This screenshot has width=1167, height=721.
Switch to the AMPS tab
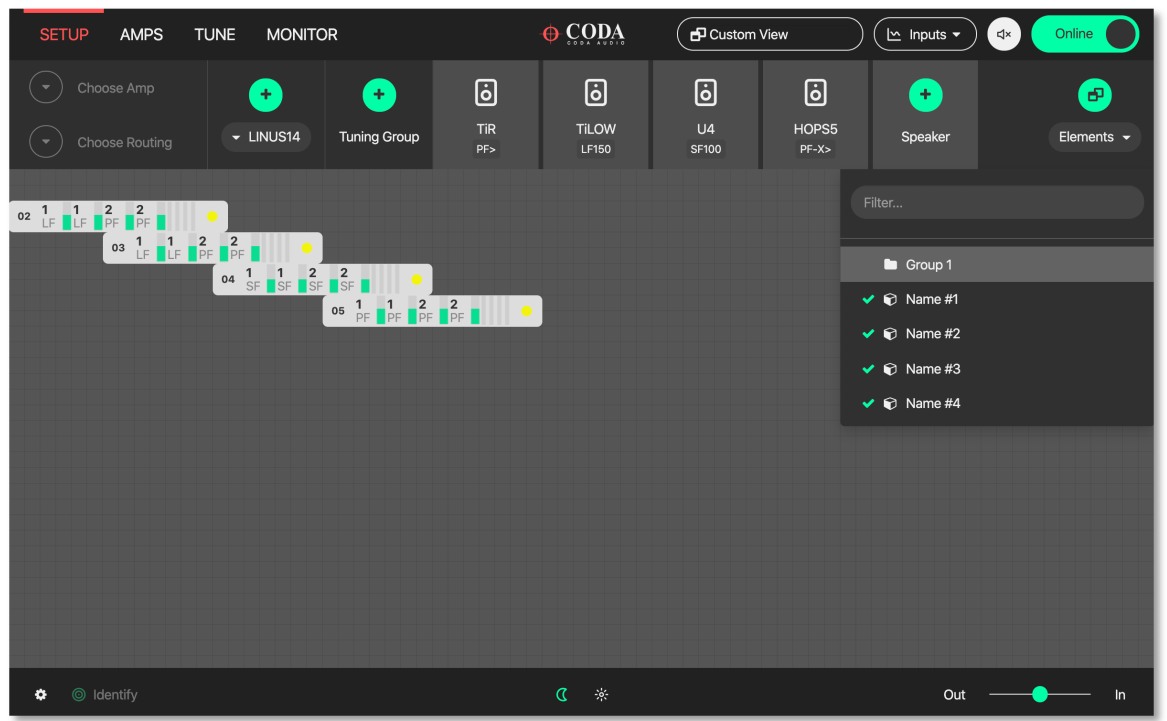coord(141,35)
